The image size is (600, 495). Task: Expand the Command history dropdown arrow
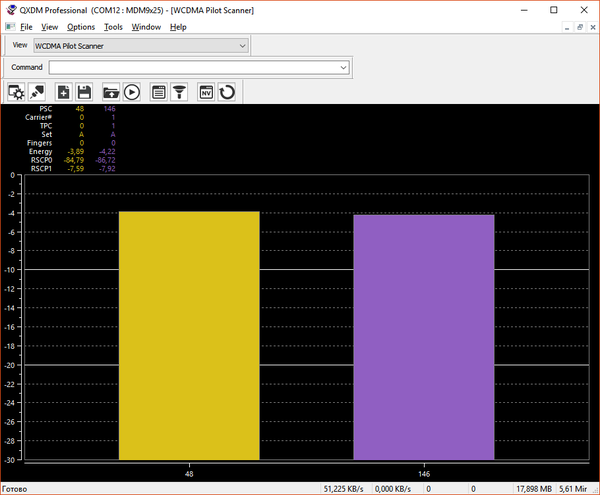pos(343,67)
